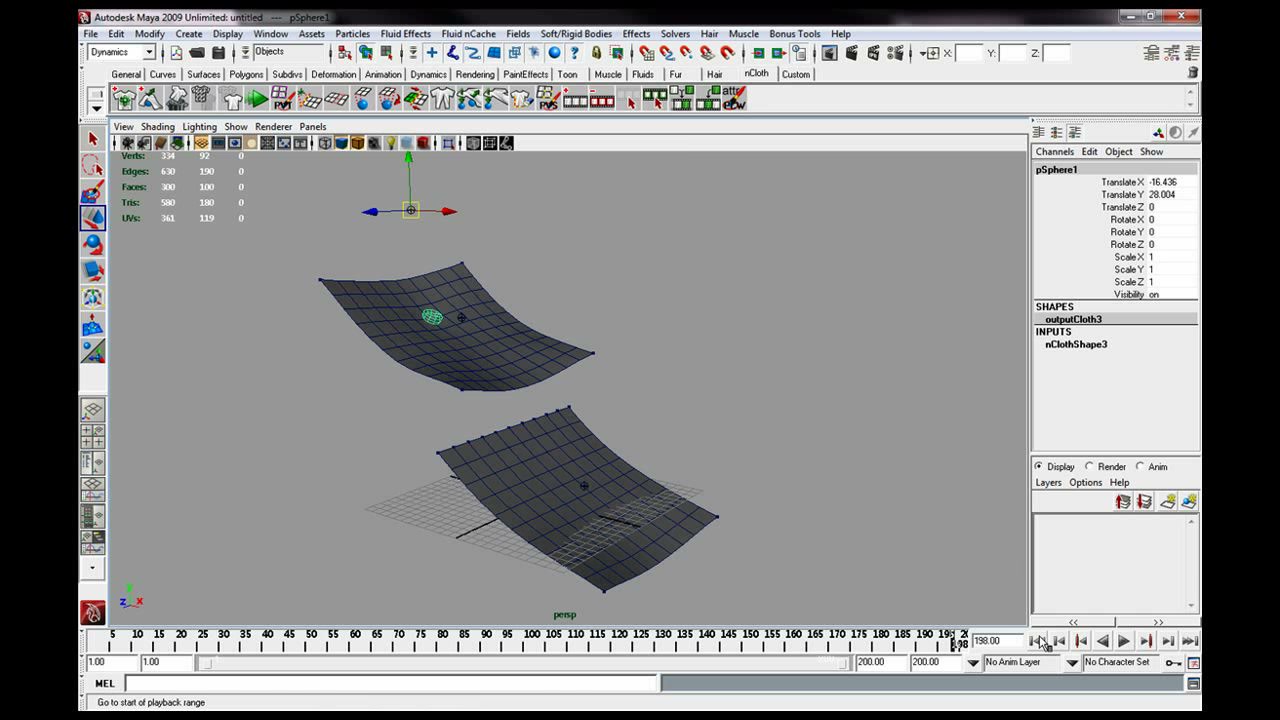The height and width of the screenshot is (720, 1280).
Task: Select the arrow Select tool in toolbox
Action: pos(93,139)
